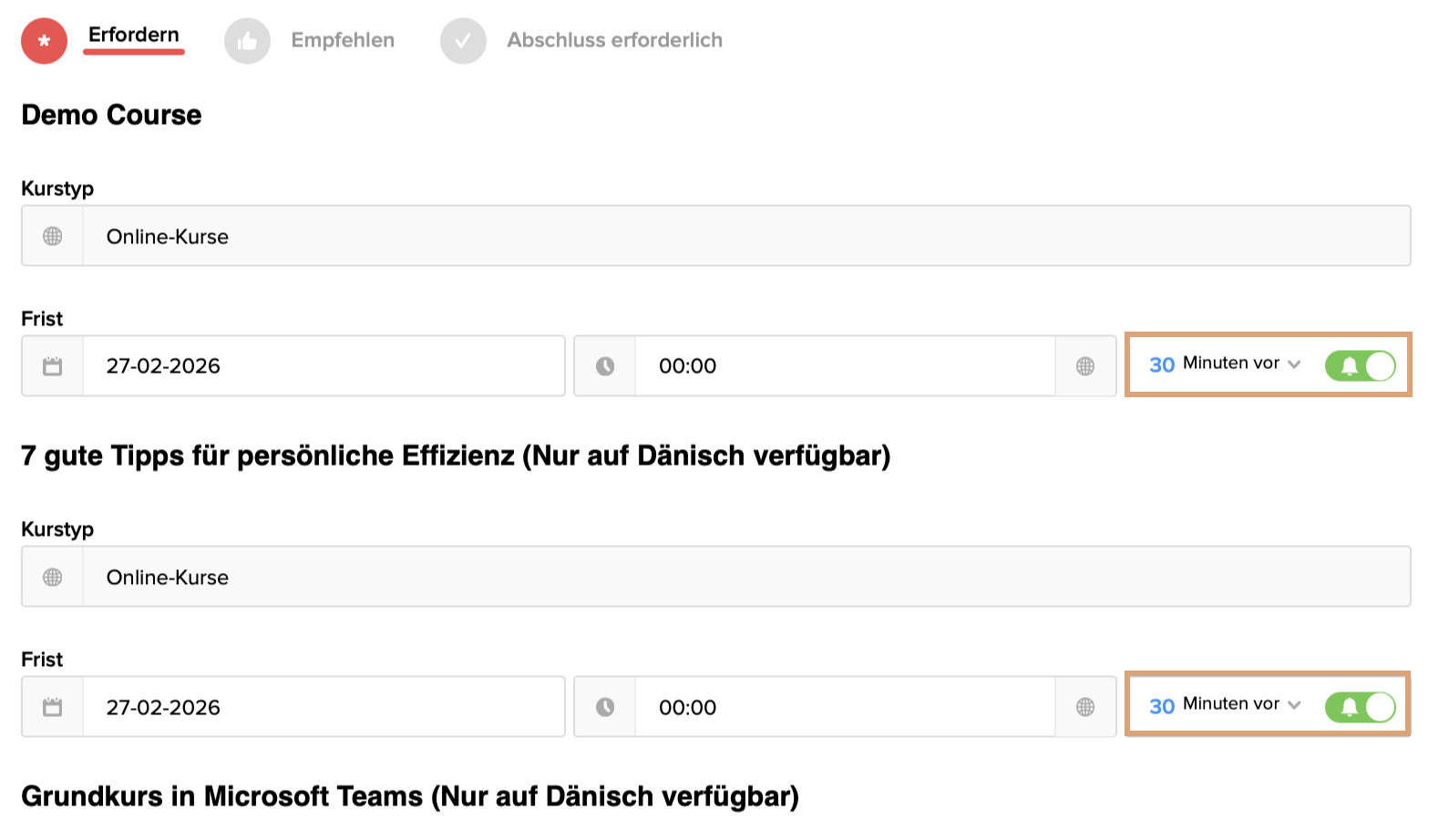The image size is (1449, 840).
Task: Turn off reminder toggle for 7 gute Tipps
Action: click(x=1360, y=707)
